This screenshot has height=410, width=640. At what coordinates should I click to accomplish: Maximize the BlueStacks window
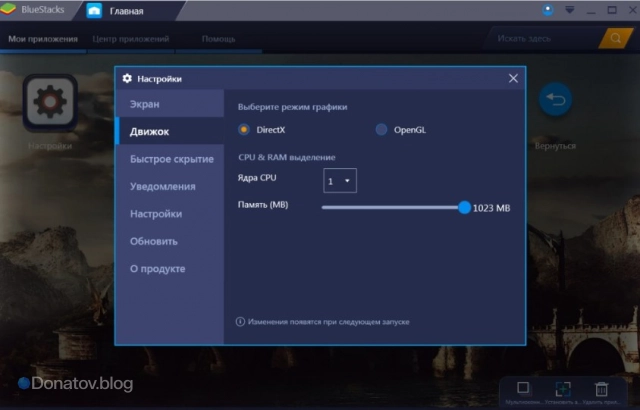pos(612,10)
